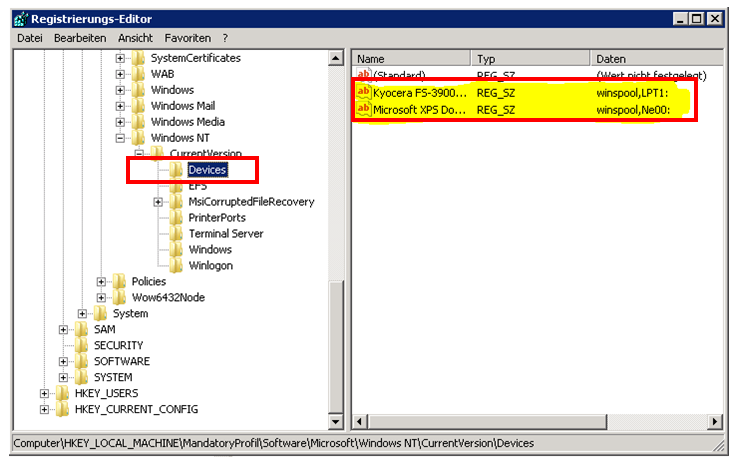This screenshot has height=467, width=745.
Task: Expand the Wow6432Node key
Action: [102, 298]
